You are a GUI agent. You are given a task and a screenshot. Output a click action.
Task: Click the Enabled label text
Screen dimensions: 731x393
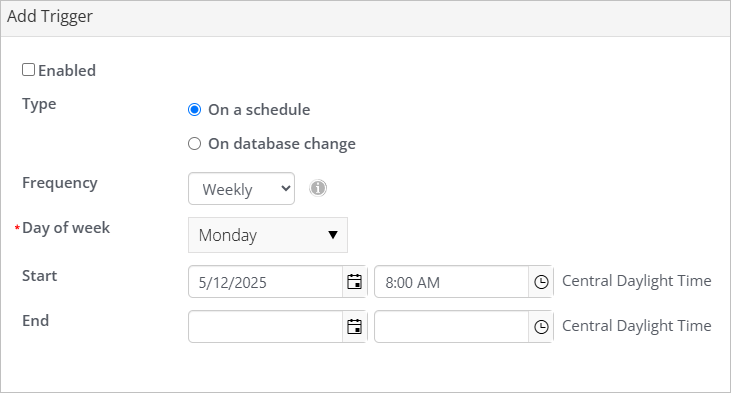[67, 70]
